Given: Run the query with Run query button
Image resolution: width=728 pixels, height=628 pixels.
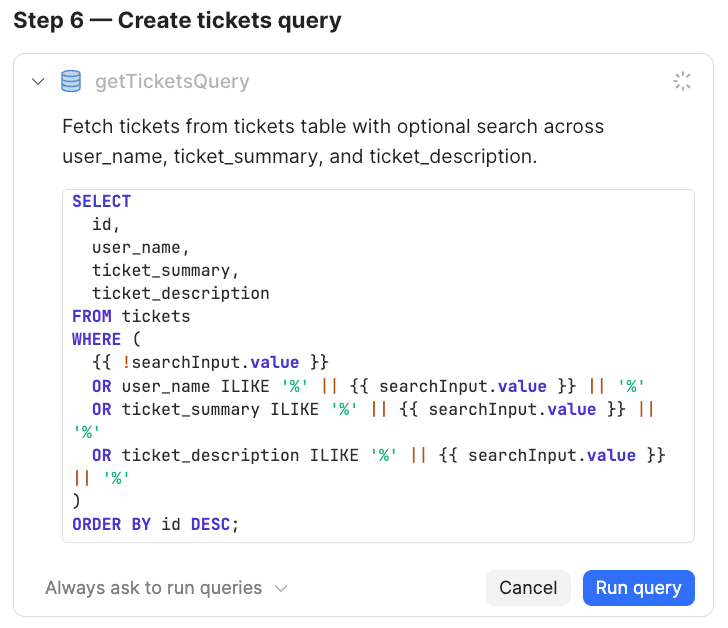Looking at the screenshot, I should (638, 588).
